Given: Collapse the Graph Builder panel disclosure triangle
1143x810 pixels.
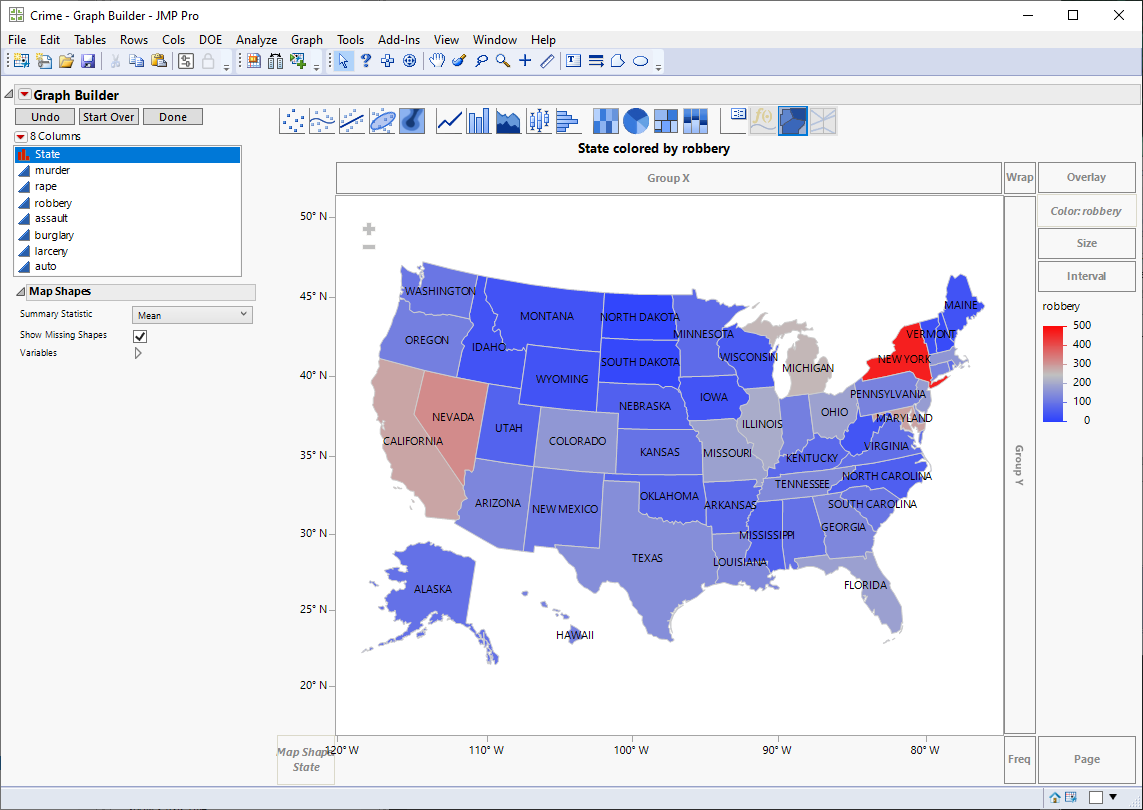Looking at the screenshot, I should pyautogui.click(x=8, y=93).
